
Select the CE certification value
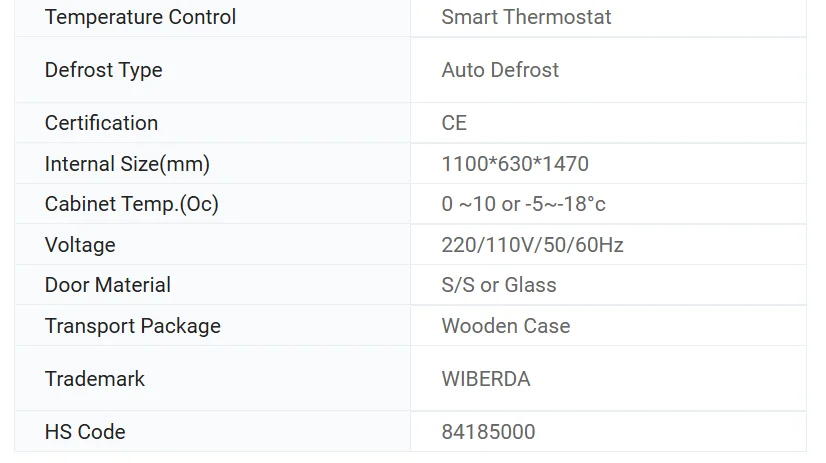(x=454, y=123)
